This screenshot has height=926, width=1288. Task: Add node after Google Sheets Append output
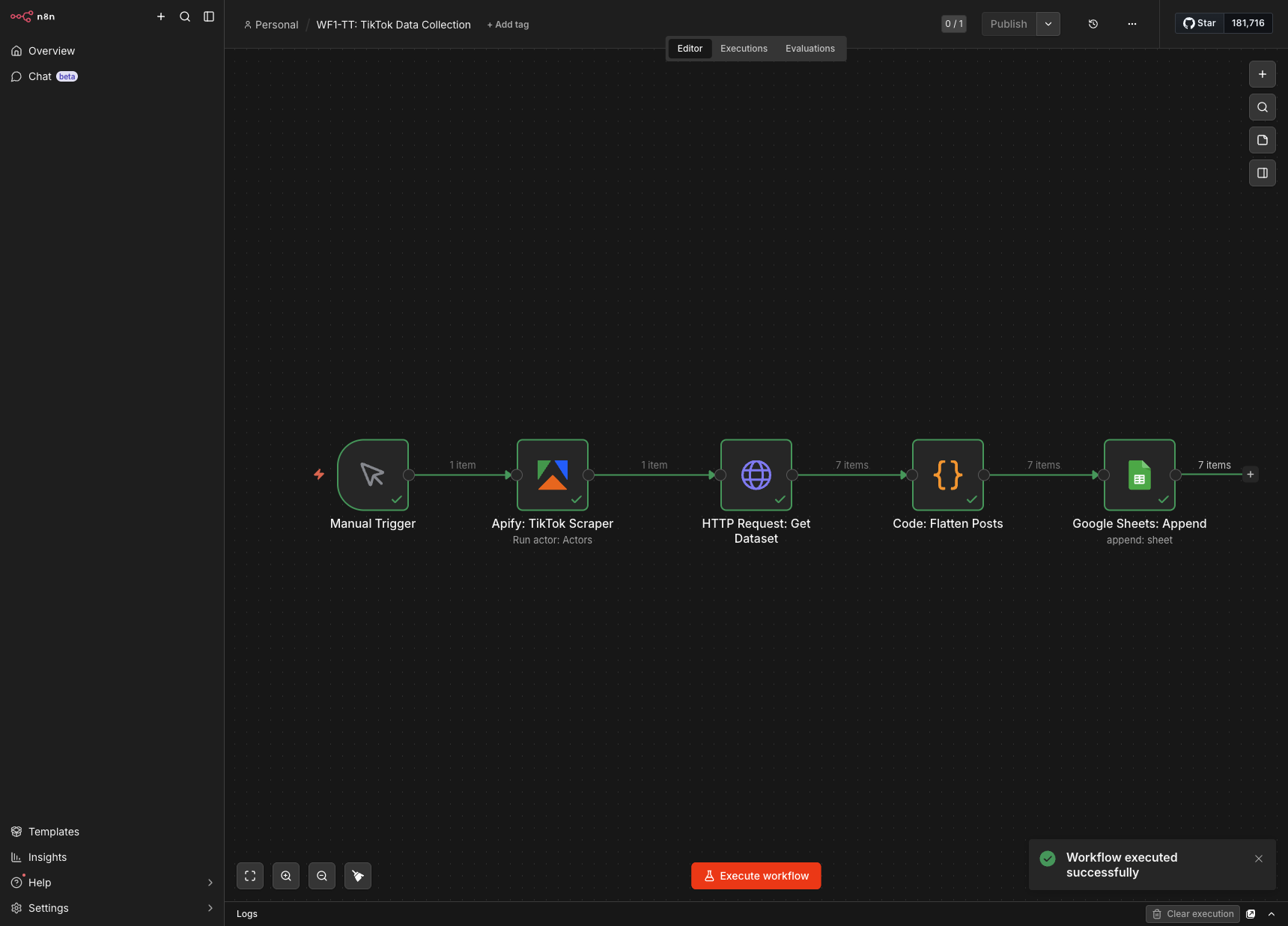(1251, 475)
